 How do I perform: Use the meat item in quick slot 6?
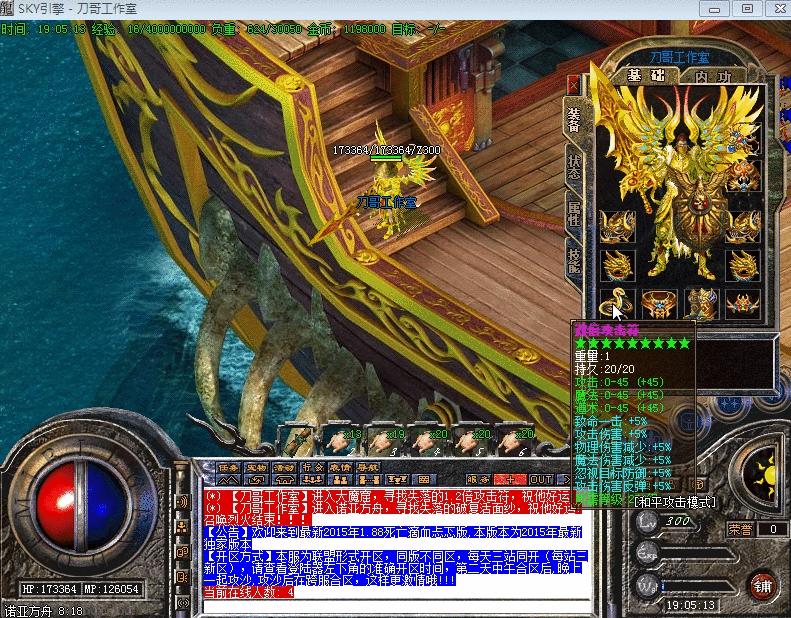click(x=515, y=440)
